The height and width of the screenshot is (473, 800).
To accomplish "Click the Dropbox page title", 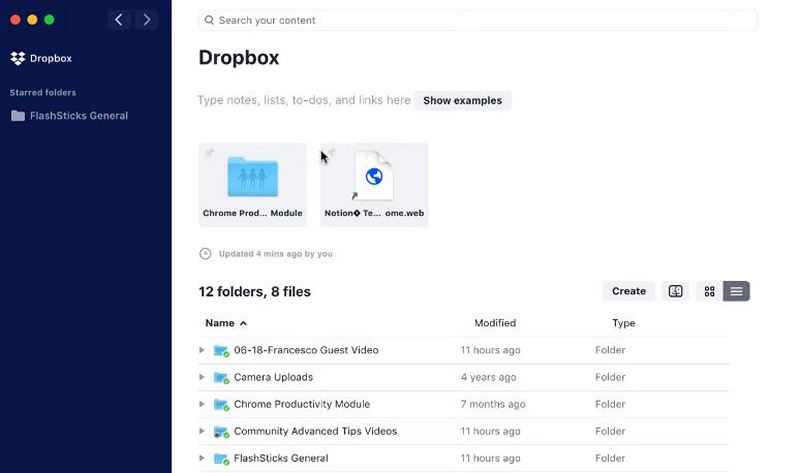I will 239,58.
